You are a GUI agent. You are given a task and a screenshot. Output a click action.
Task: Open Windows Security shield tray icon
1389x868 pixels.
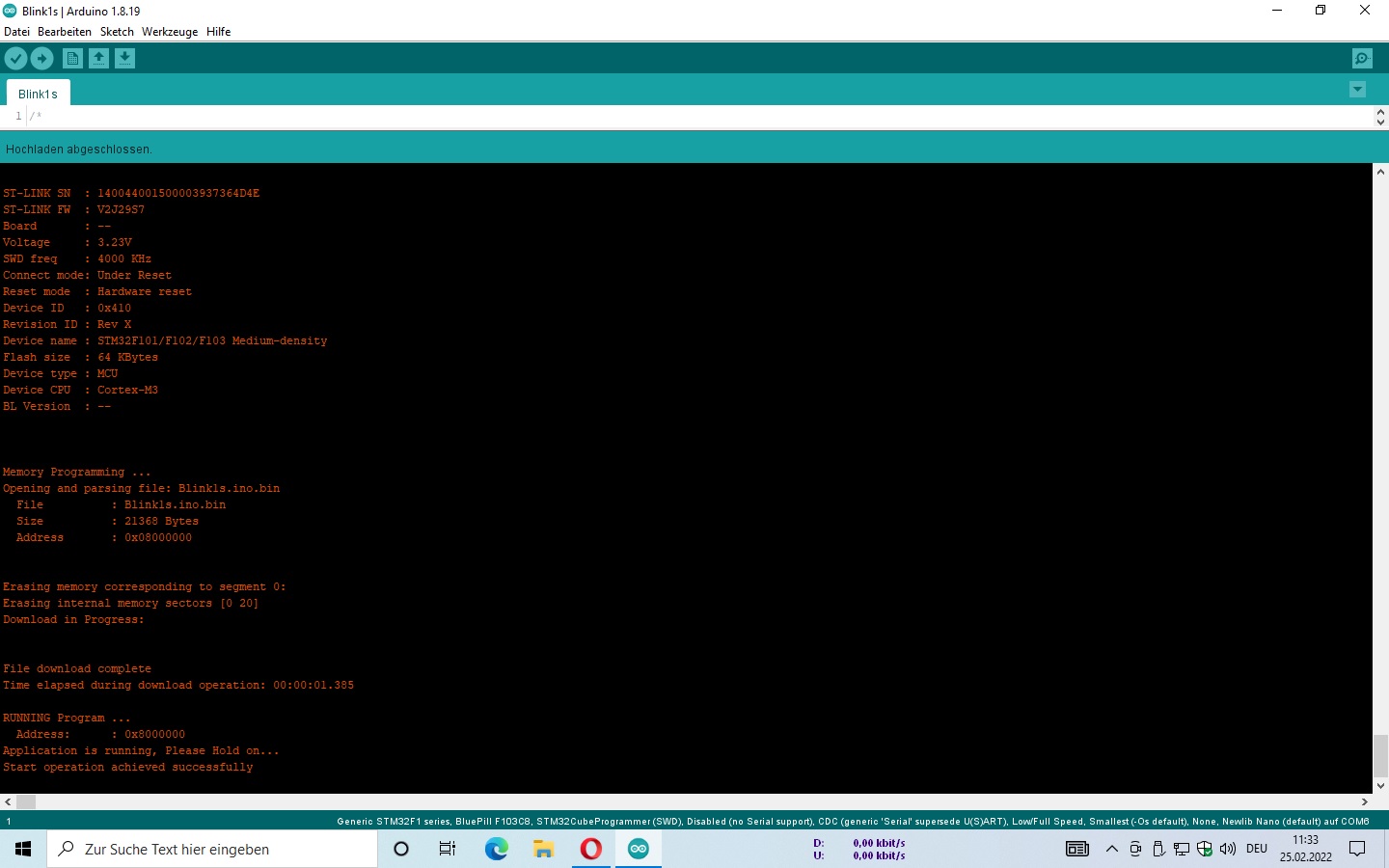click(1205, 849)
